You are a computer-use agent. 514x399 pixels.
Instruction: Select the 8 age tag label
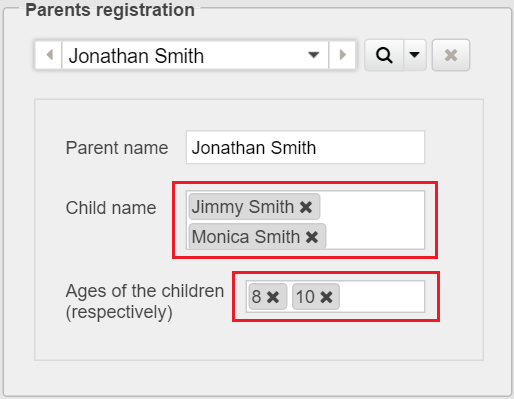pyautogui.click(x=256, y=297)
